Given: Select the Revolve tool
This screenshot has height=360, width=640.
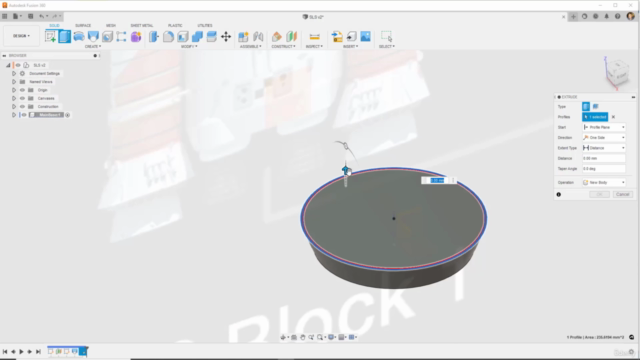Looking at the screenshot, I should (x=79, y=36).
